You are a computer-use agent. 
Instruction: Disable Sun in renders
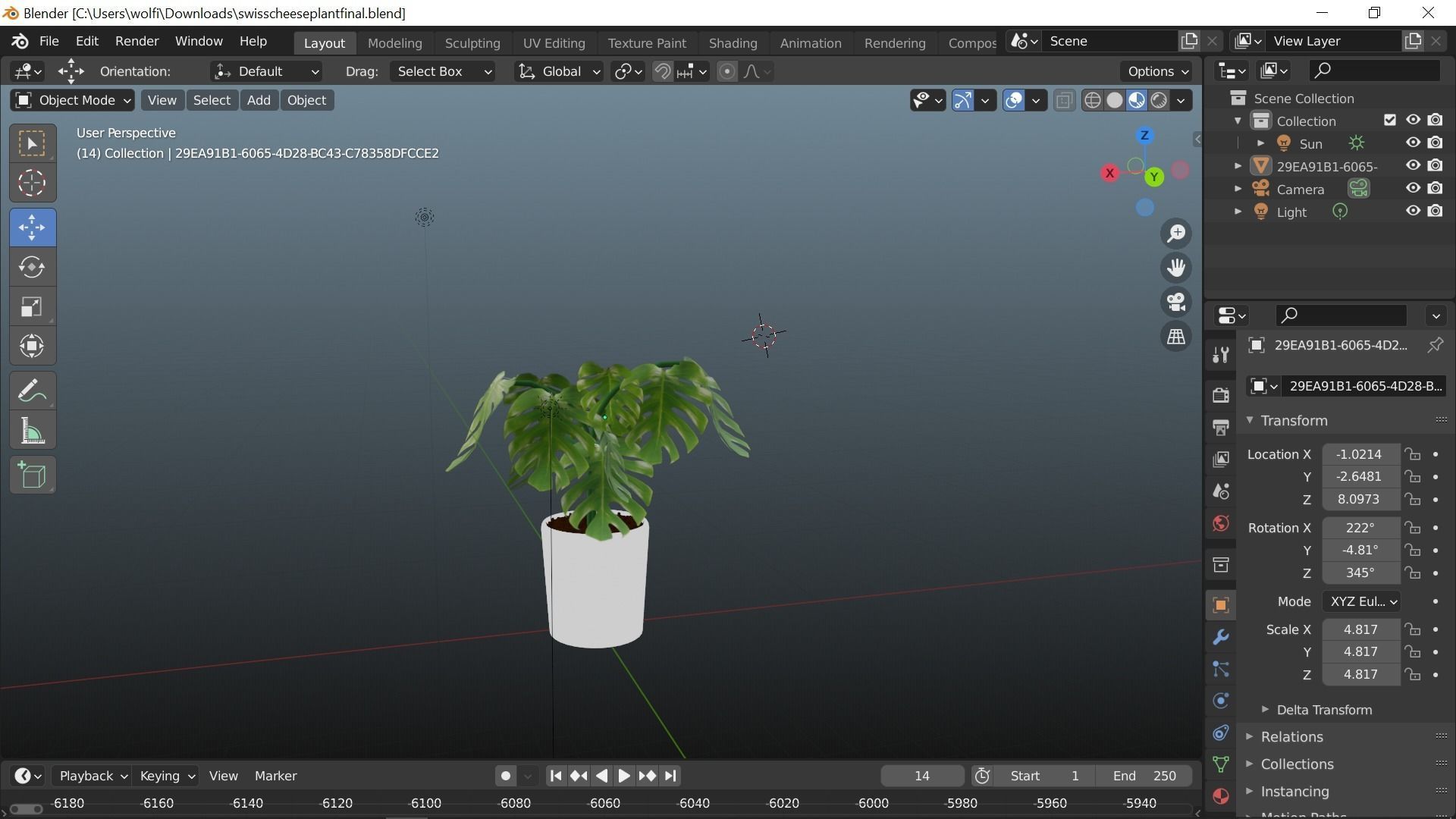click(x=1436, y=143)
